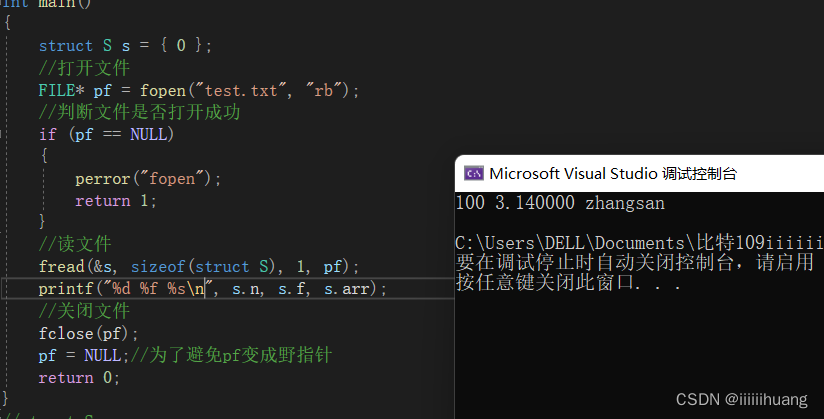Click the pf = NULL; statement
The height and width of the screenshot is (419, 824).
coord(84,355)
